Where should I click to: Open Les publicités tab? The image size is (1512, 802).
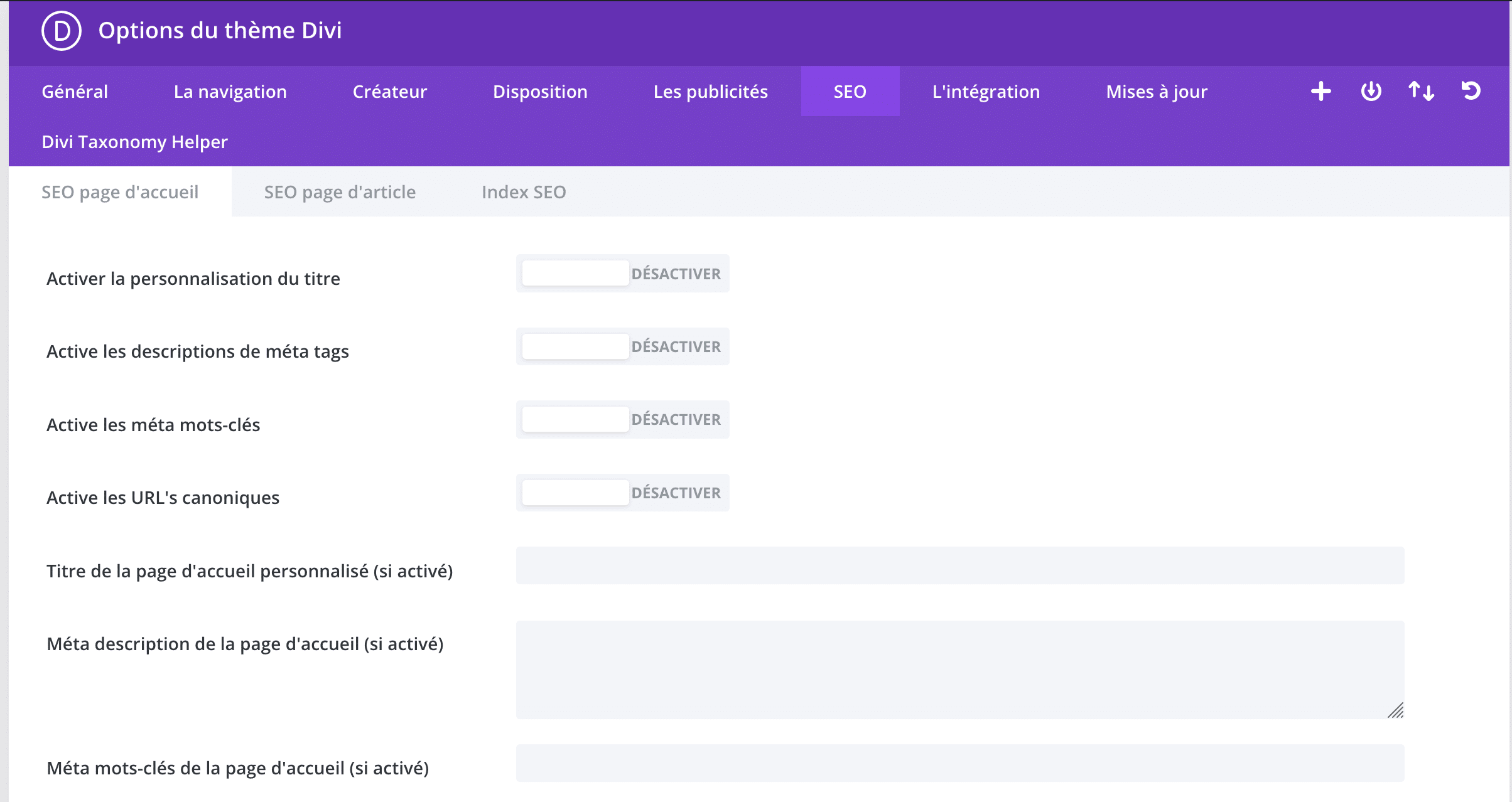711,92
